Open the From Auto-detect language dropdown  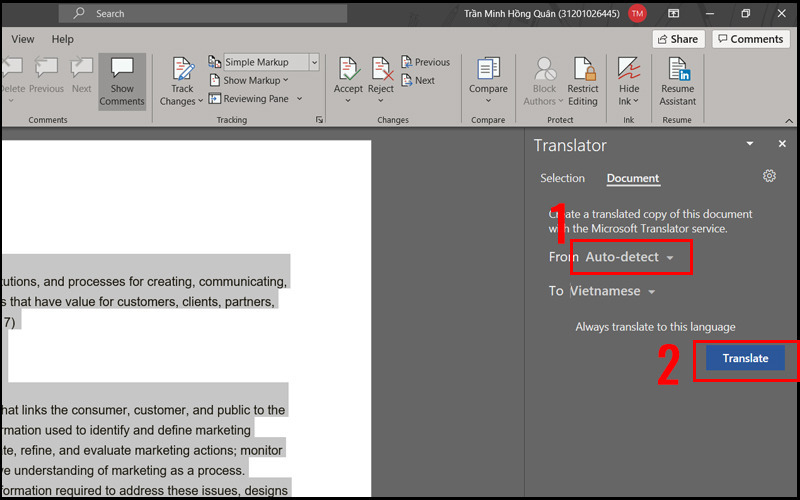pos(629,257)
